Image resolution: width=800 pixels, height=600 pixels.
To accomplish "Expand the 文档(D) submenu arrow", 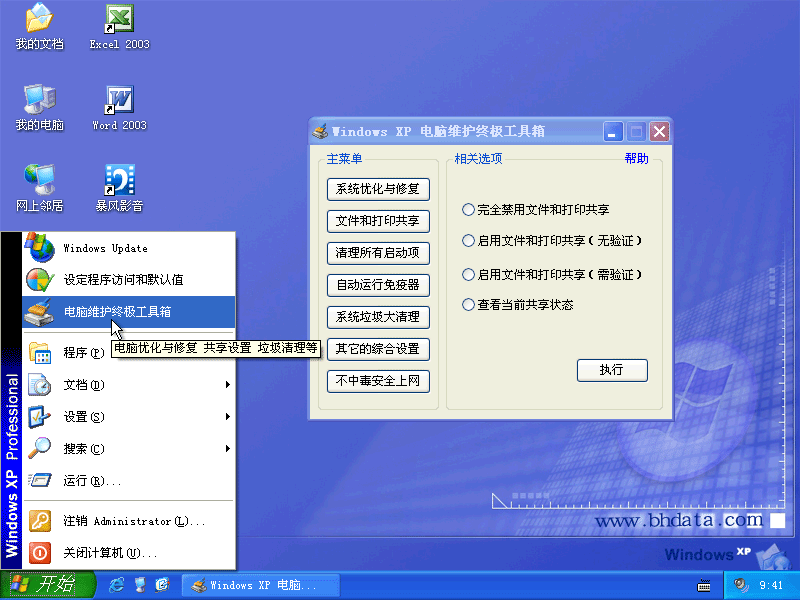I will click(228, 385).
